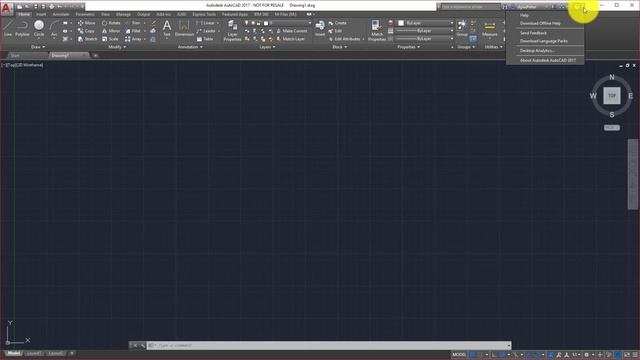Expand the Layers panel
The width and height of the screenshot is (640, 360).
[x=267, y=47]
